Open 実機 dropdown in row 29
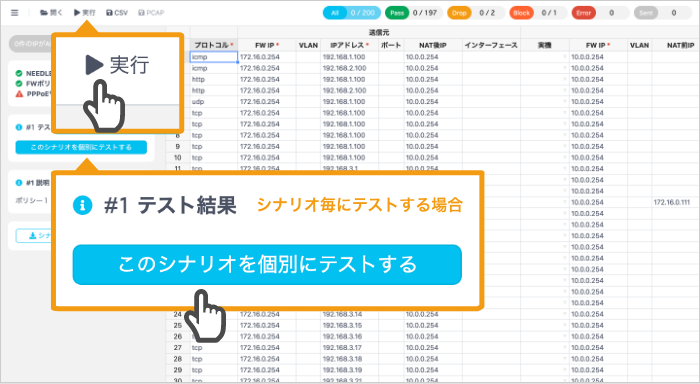This screenshot has height=384, width=700. click(565, 370)
